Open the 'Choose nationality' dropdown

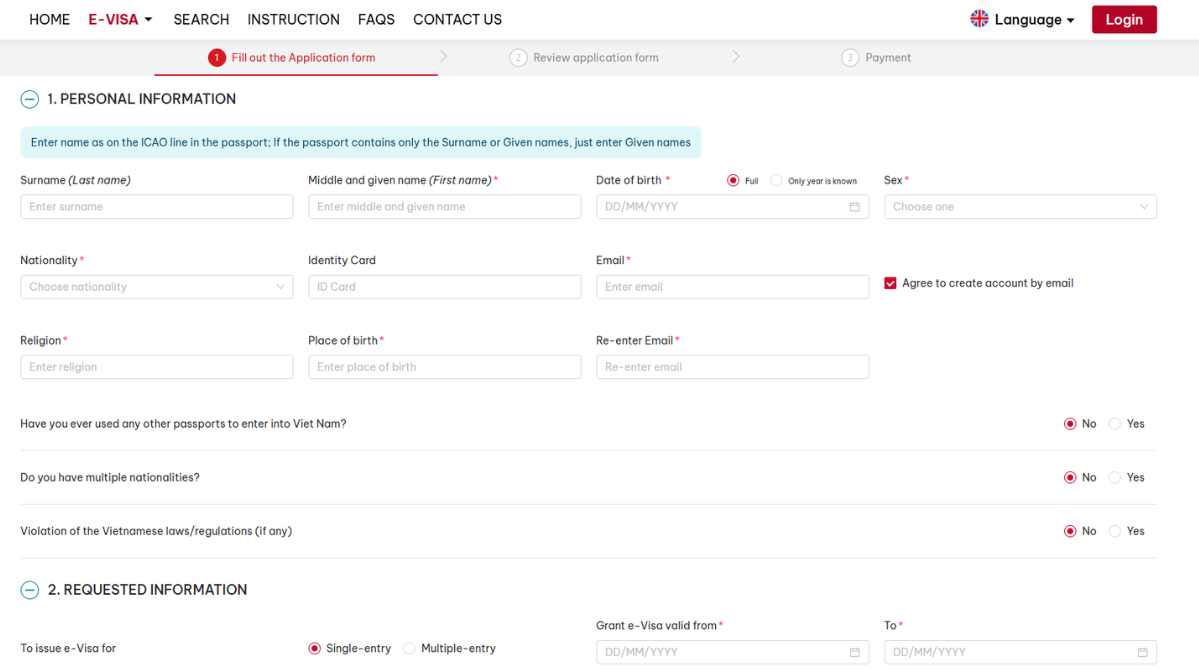pyautogui.click(x=156, y=286)
